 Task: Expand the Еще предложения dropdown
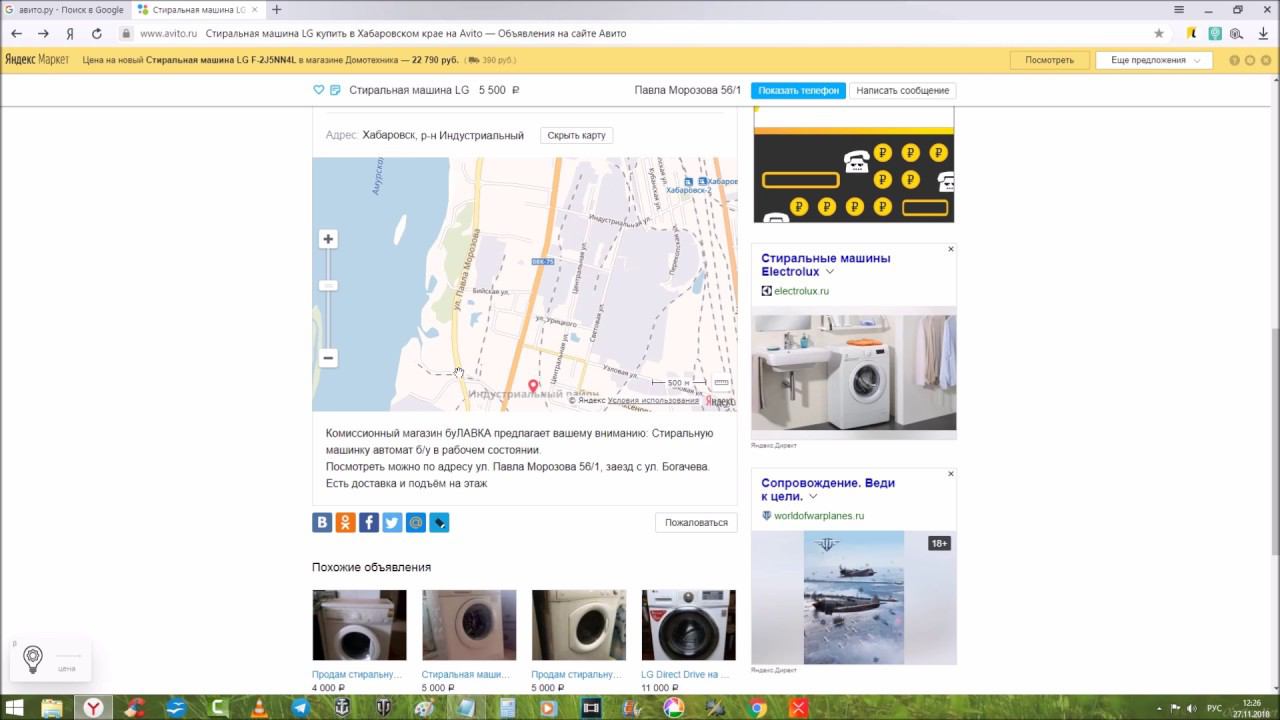1154,60
